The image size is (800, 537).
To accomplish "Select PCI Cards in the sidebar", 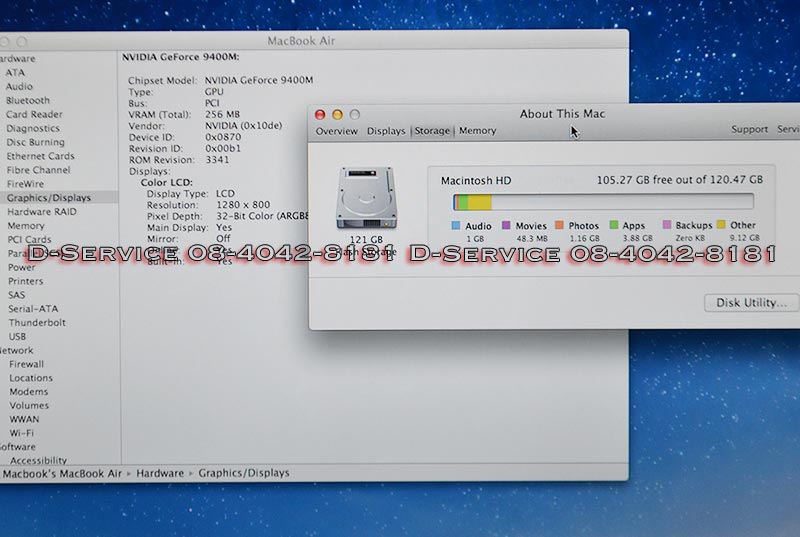I will pos(29,239).
